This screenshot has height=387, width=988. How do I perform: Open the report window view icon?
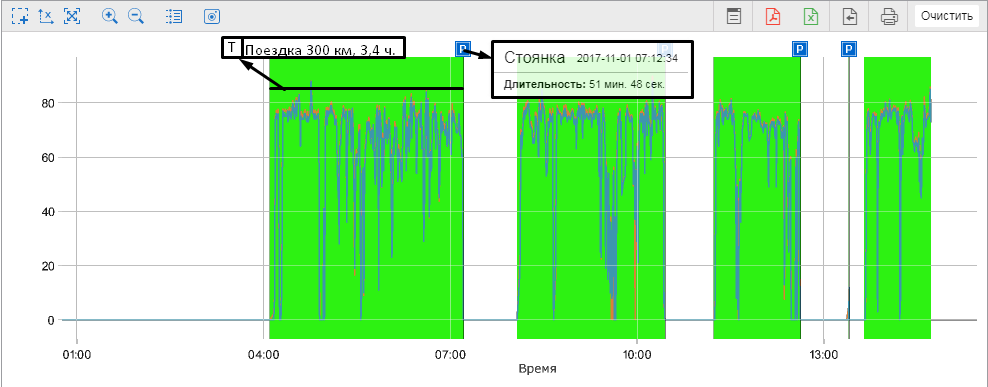click(733, 16)
